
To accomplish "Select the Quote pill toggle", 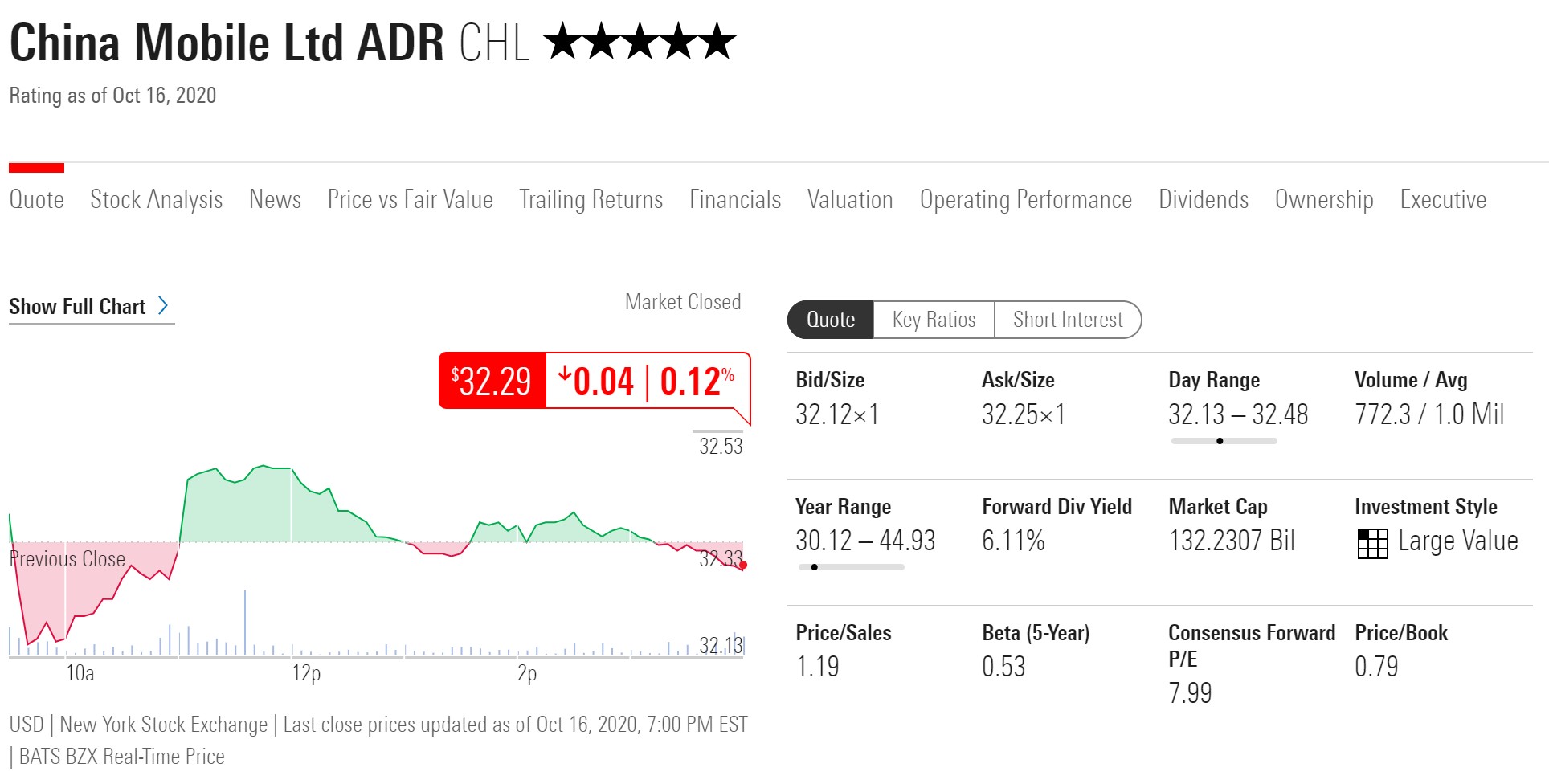I will [x=830, y=320].
